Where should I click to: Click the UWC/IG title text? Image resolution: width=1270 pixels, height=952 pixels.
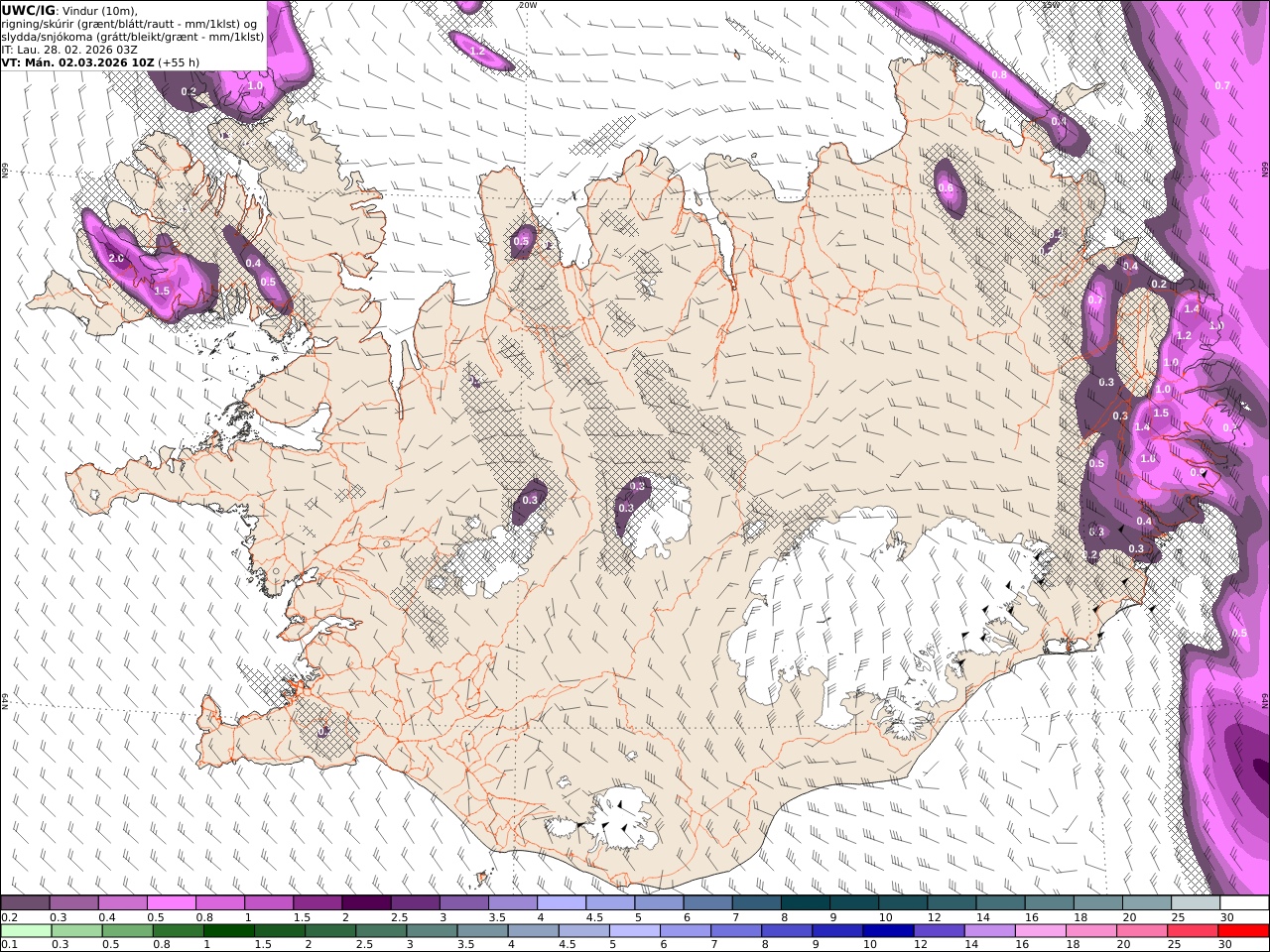(x=29, y=10)
